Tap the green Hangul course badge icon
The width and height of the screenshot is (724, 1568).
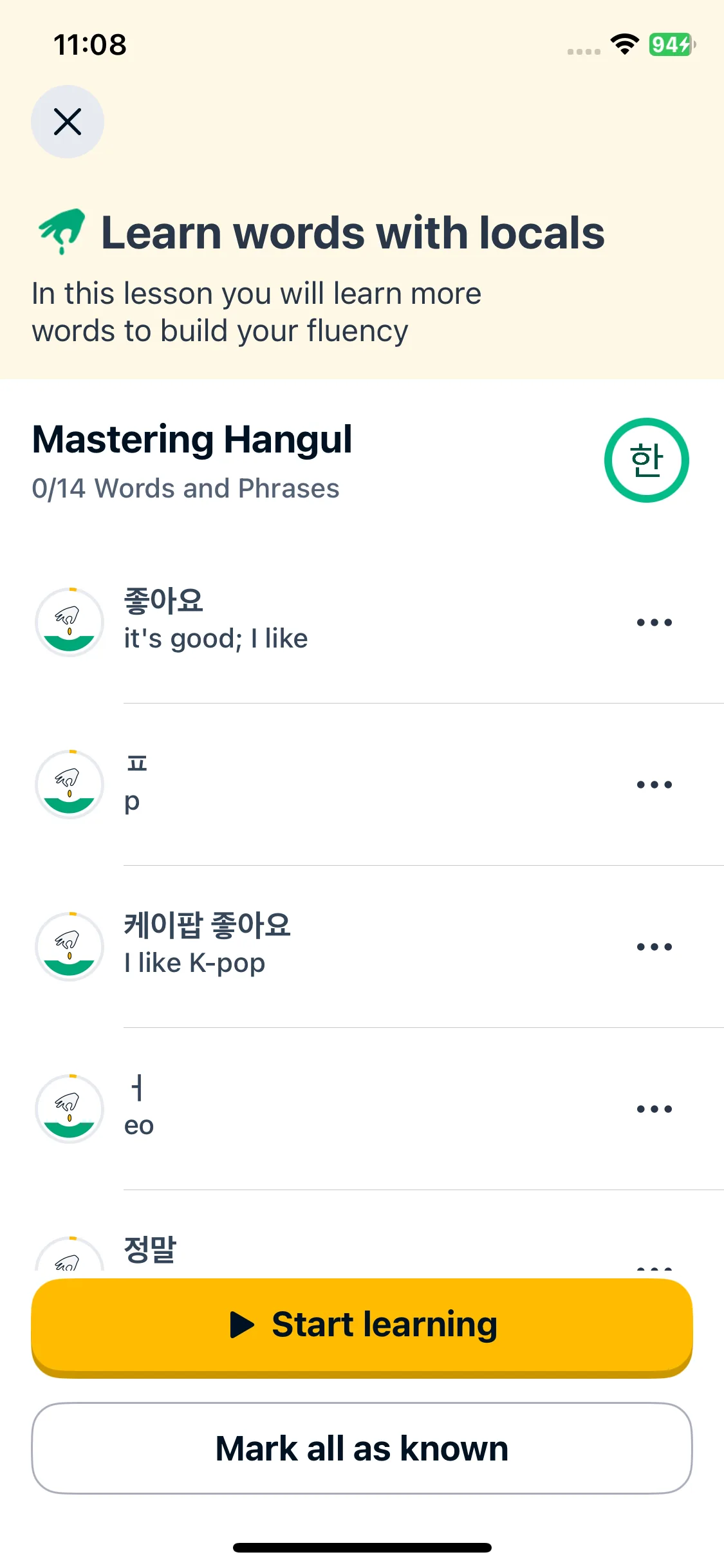tap(646, 460)
